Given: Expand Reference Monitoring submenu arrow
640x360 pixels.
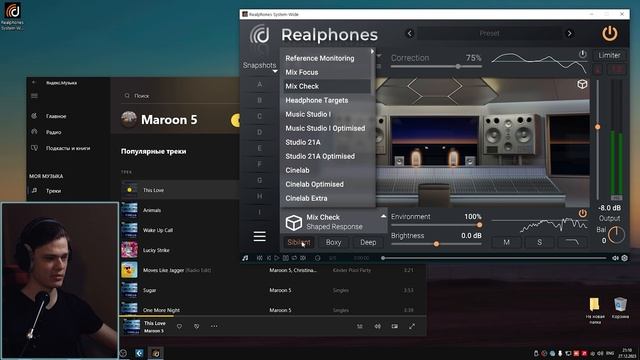Looking at the screenshot, I should coord(372,51).
